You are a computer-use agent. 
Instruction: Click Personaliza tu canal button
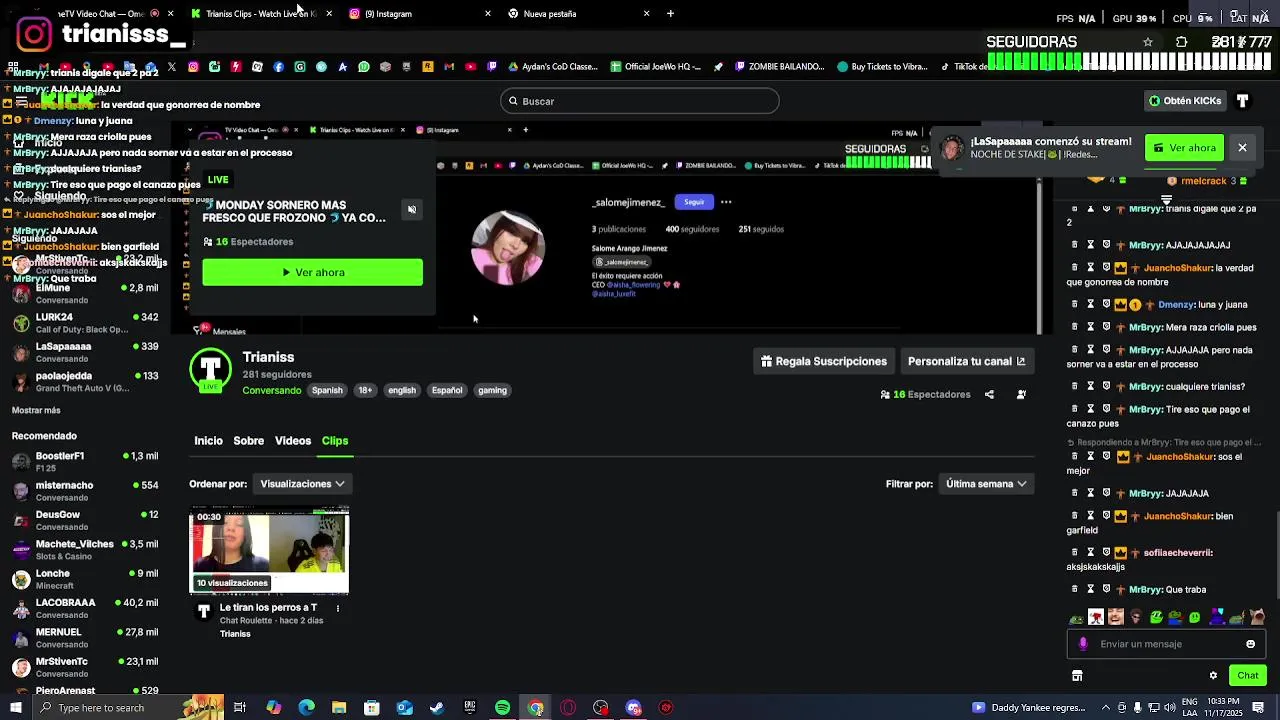tap(966, 362)
